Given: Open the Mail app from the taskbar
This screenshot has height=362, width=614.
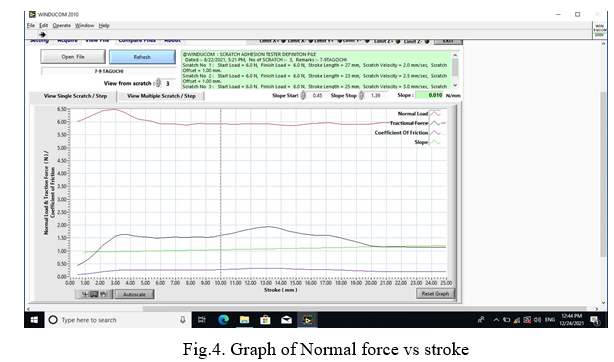Looking at the screenshot, I should click(286, 320).
